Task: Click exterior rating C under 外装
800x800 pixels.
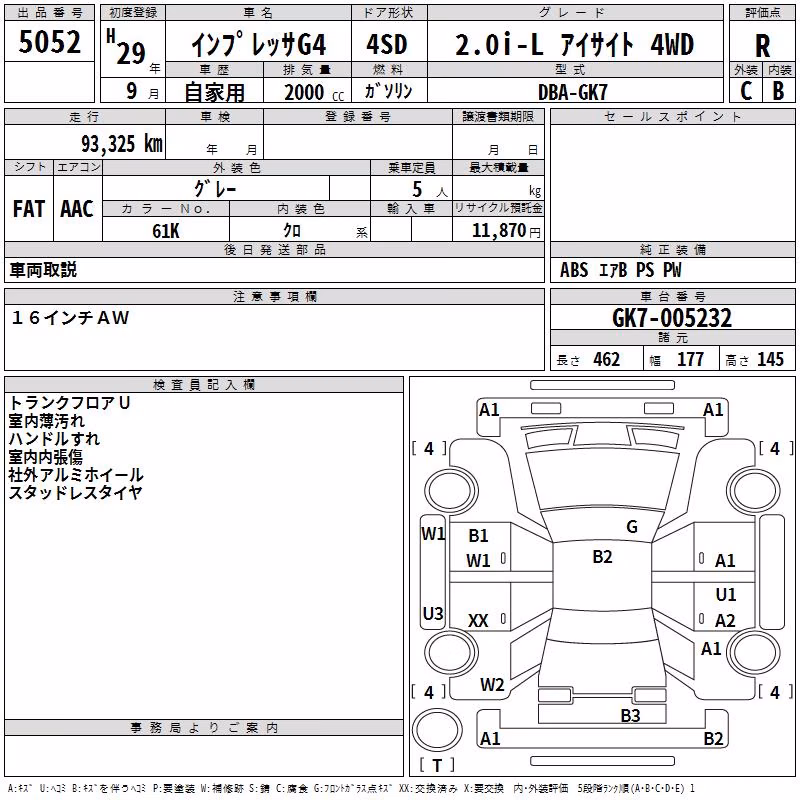Action: click(x=746, y=91)
